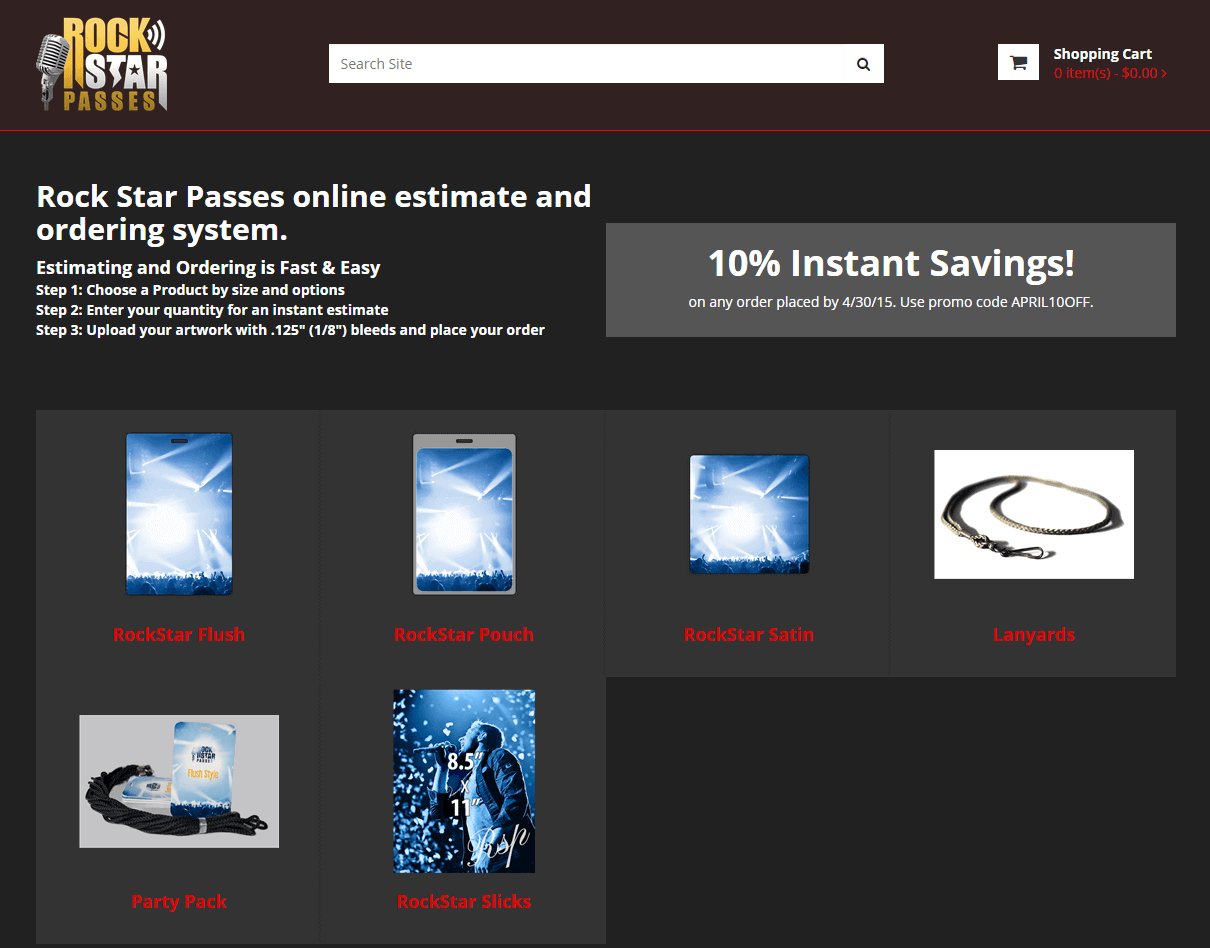Click the Rock Star Passes logo
The height and width of the screenshot is (948, 1210).
coord(103,64)
